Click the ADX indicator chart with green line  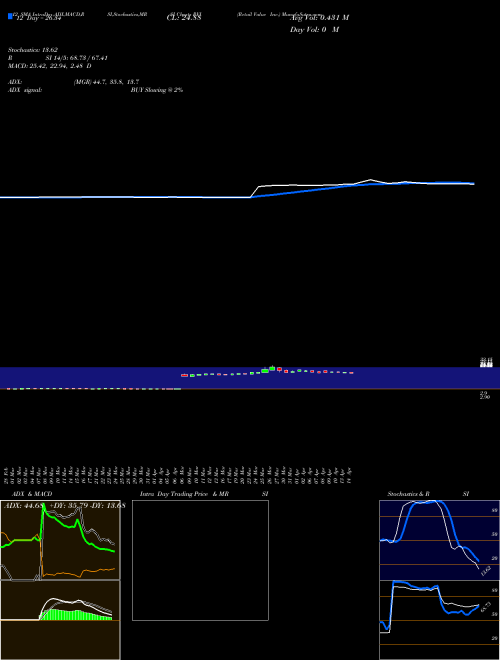click(60, 540)
